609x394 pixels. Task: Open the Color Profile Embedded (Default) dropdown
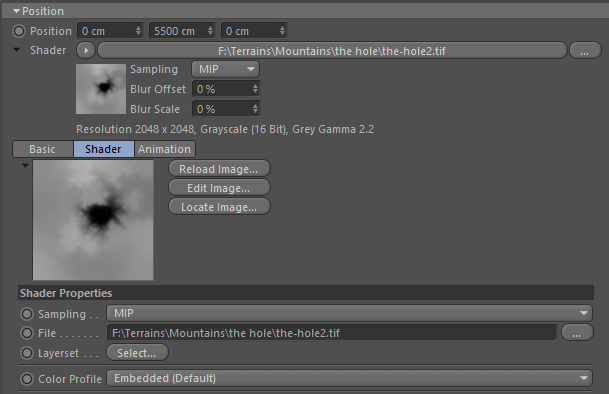pos(350,378)
